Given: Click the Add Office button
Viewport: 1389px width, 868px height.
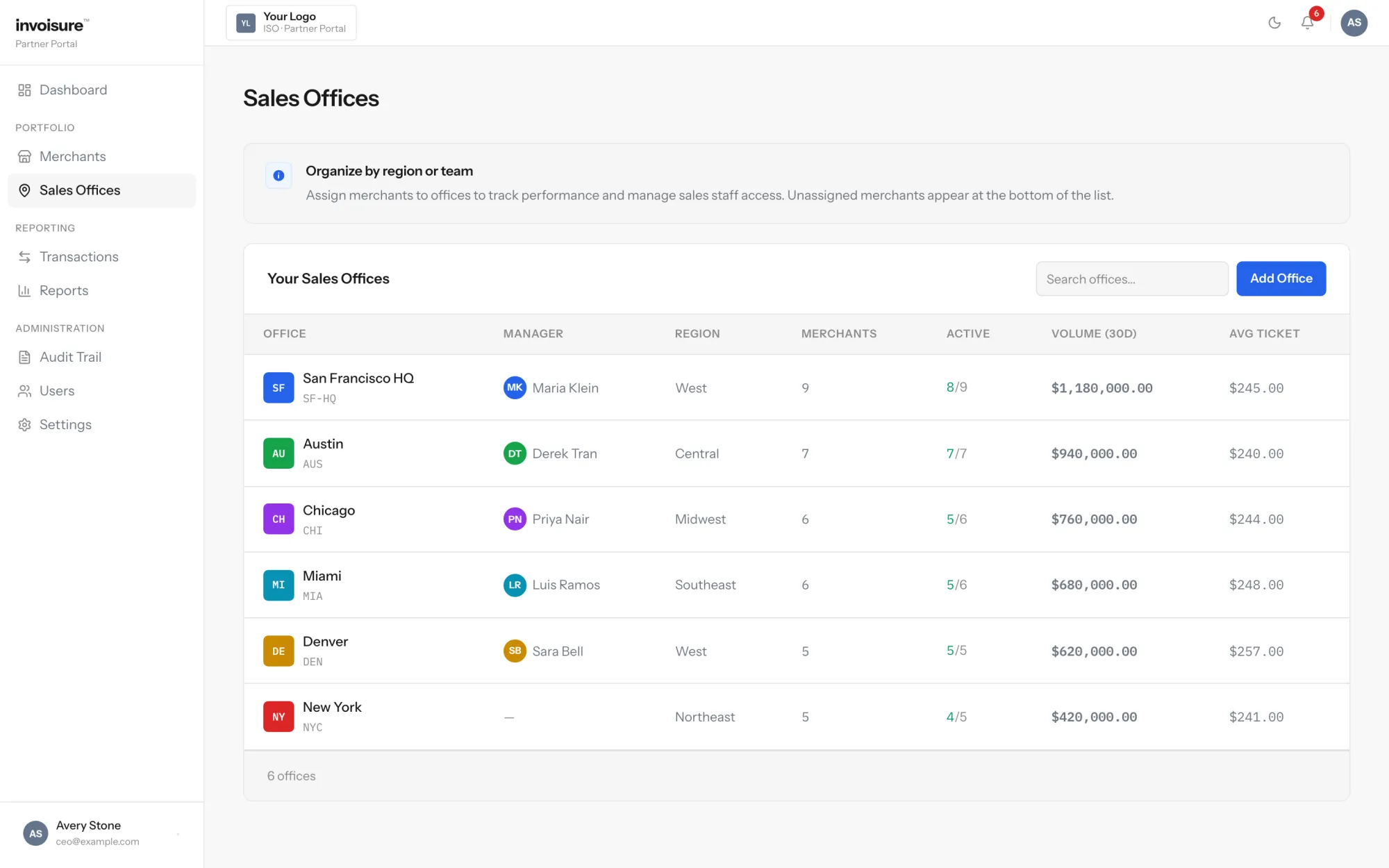Looking at the screenshot, I should [1281, 278].
